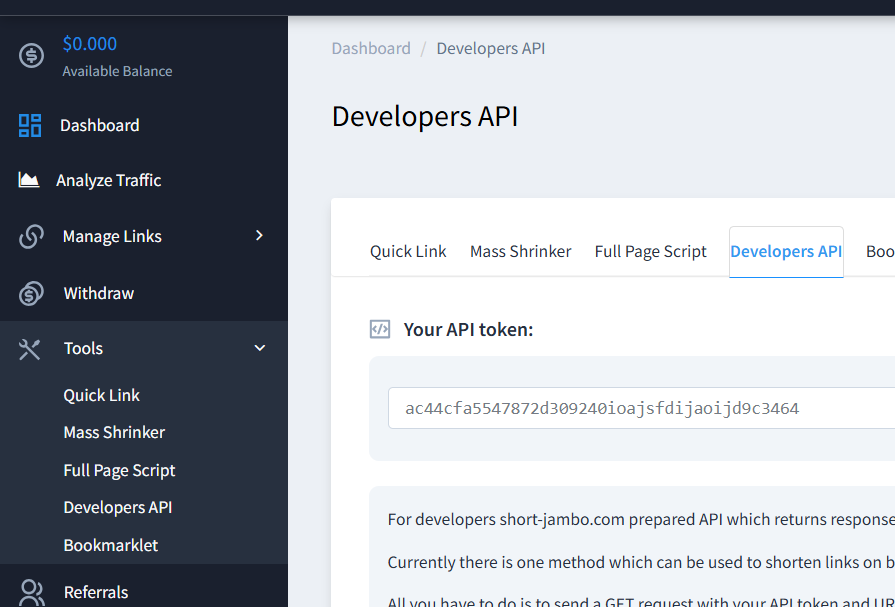Click the dollar balance icon

pyautogui.click(x=31, y=55)
